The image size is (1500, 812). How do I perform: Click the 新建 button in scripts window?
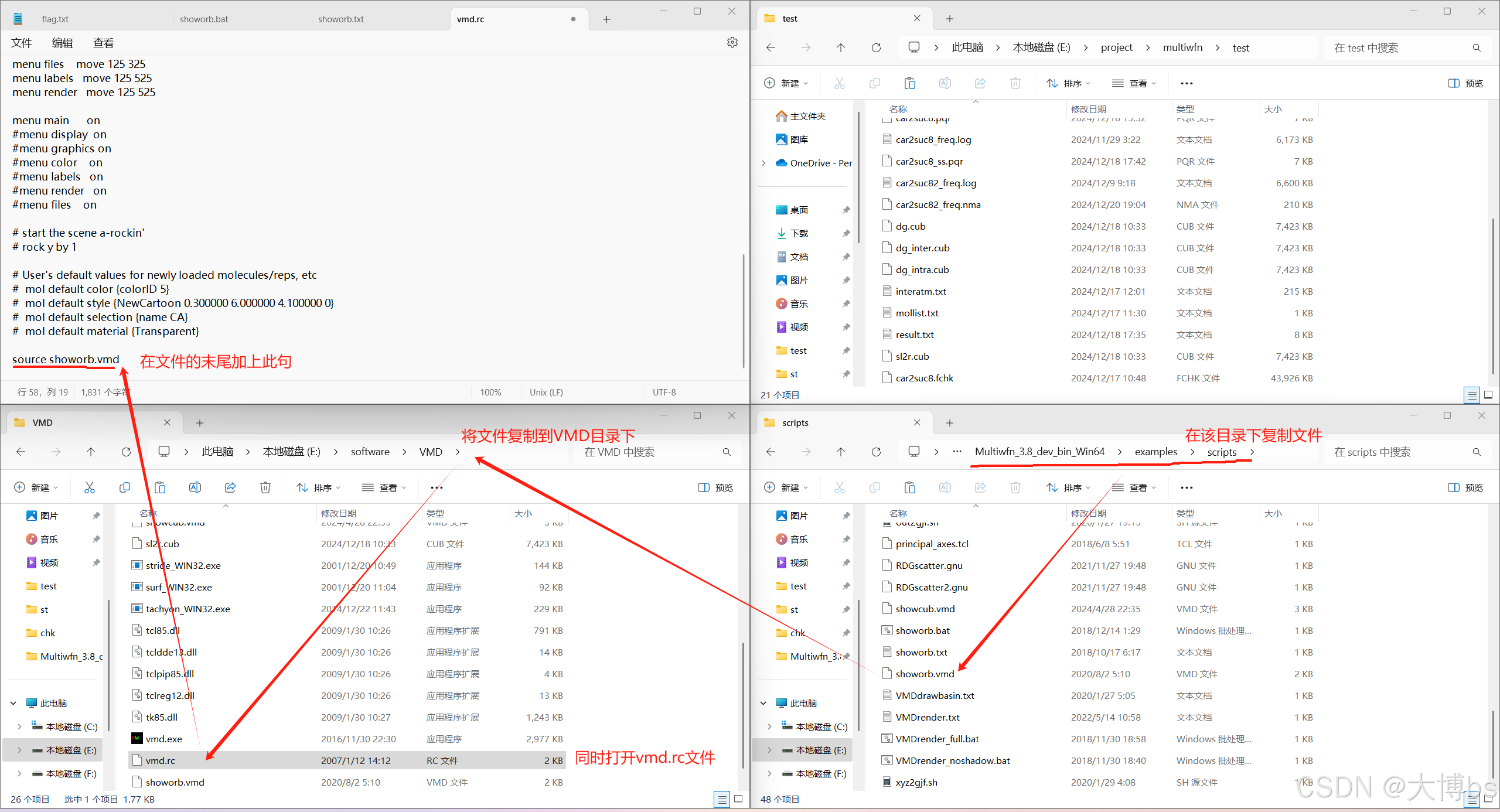click(786, 487)
